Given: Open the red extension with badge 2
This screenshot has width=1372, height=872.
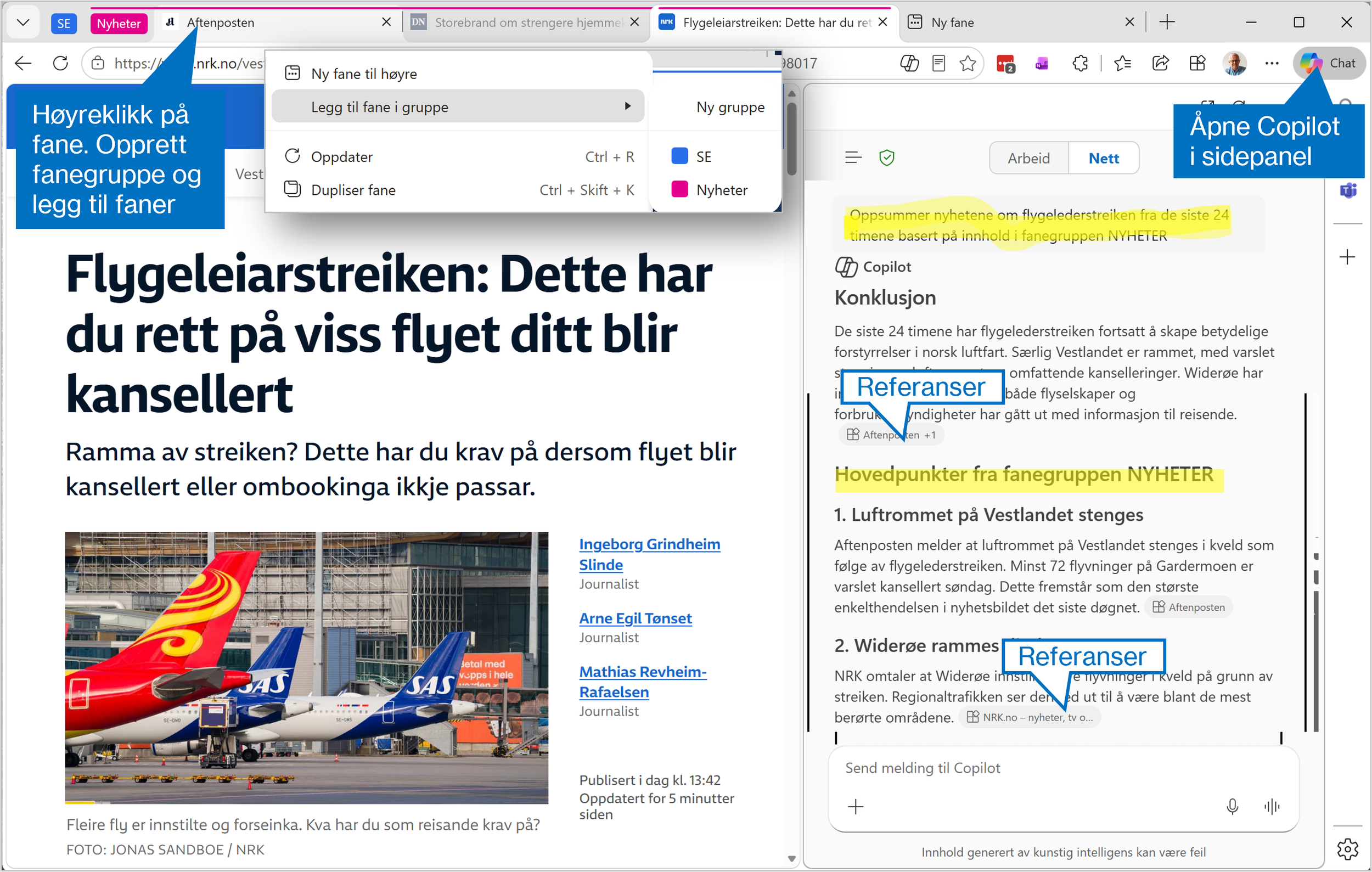Looking at the screenshot, I should tap(1005, 63).
